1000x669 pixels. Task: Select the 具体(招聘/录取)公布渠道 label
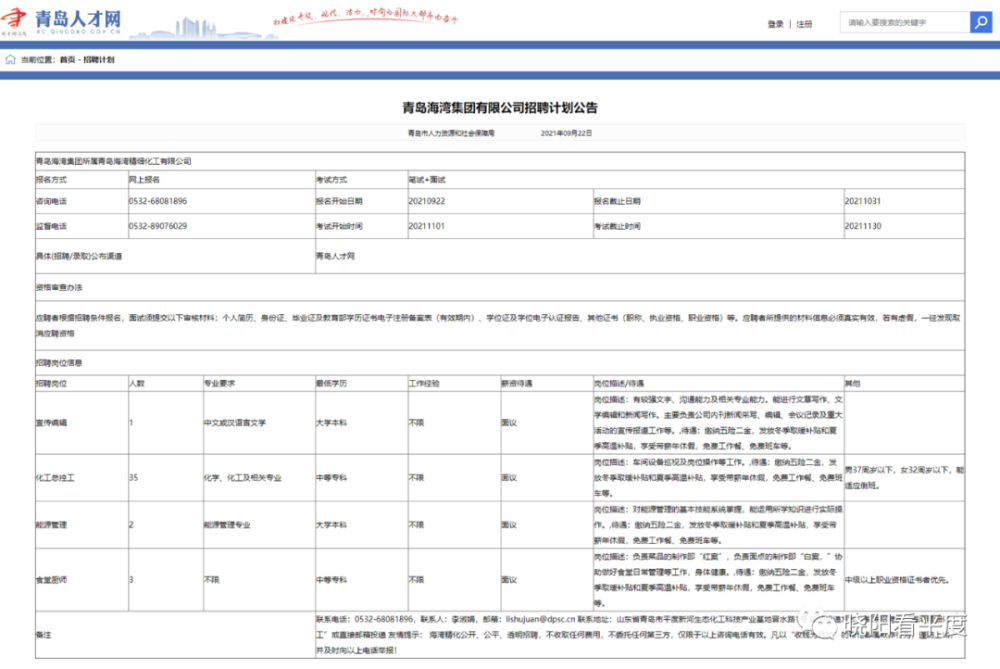pyautogui.click(x=175, y=256)
